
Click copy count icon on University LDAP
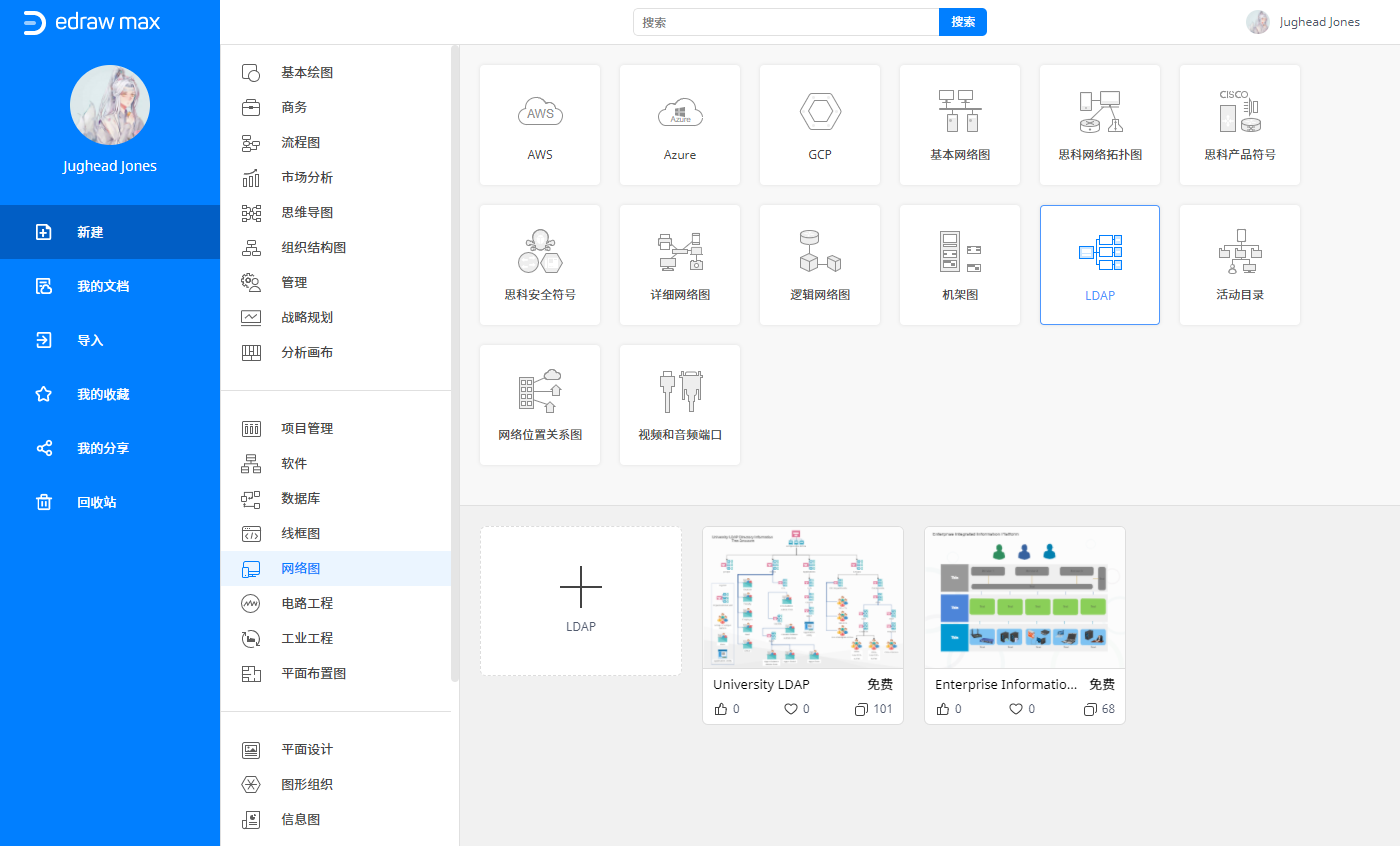click(861, 709)
